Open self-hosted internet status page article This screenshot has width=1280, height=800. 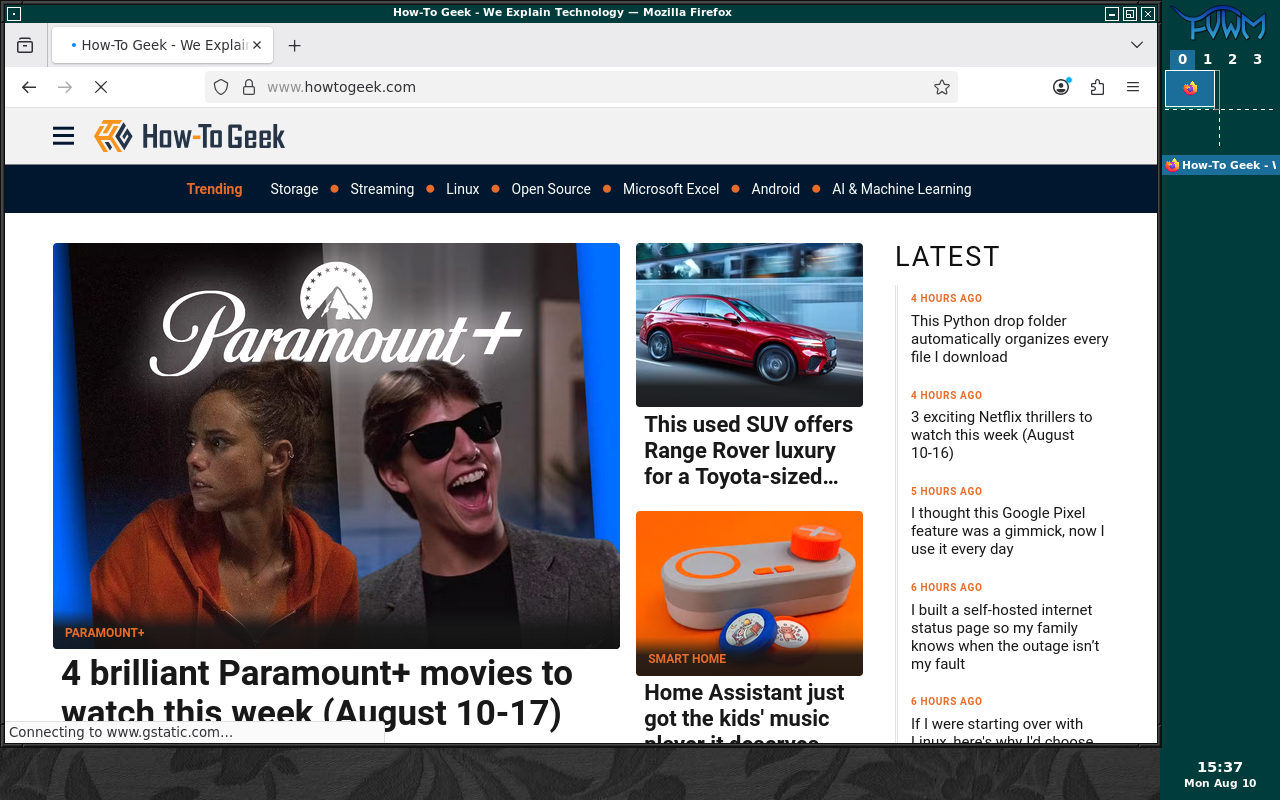[1005, 637]
